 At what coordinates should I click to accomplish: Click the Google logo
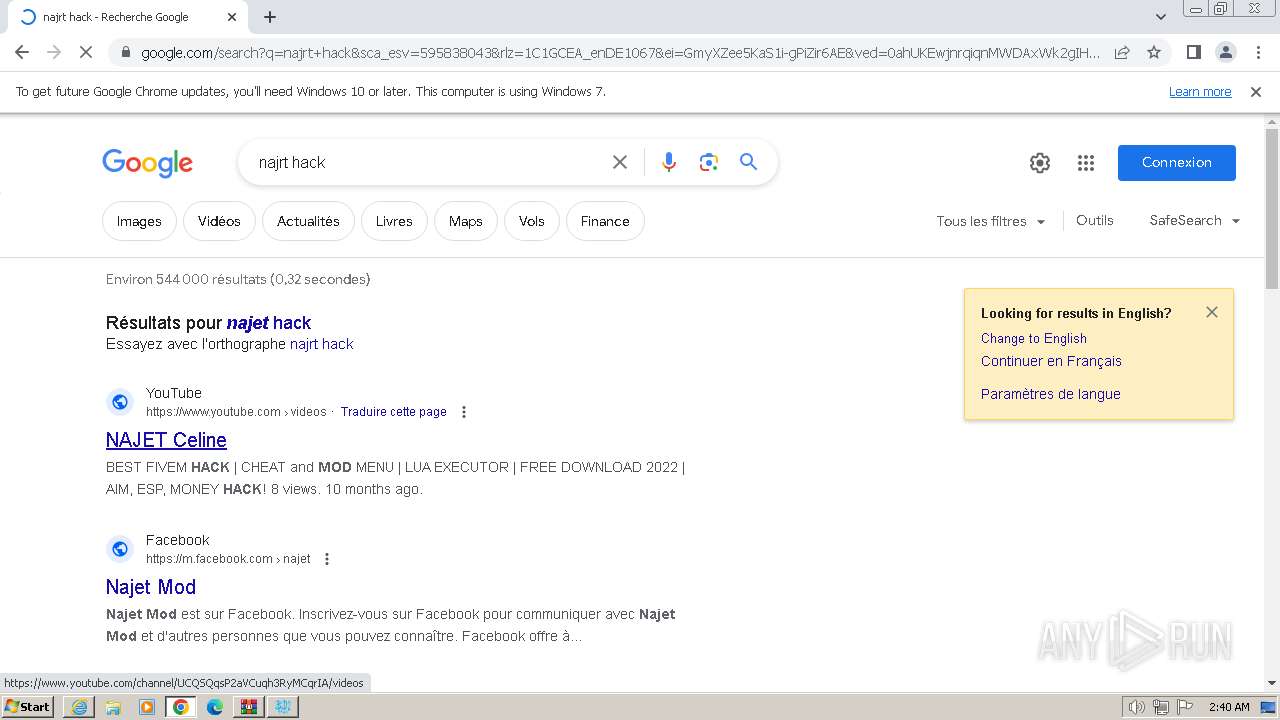[x=147, y=163]
